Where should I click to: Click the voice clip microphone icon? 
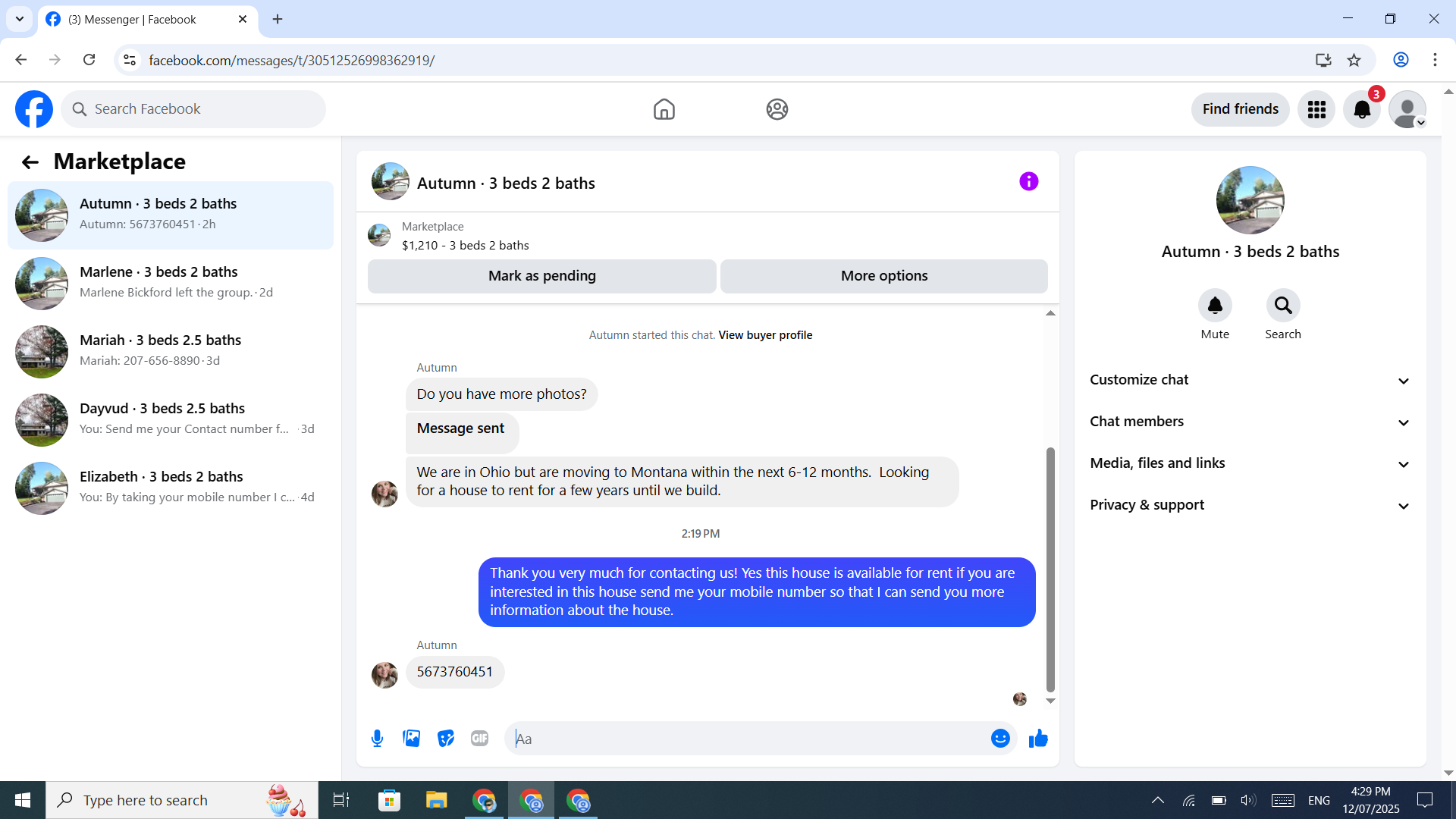click(x=377, y=739)
